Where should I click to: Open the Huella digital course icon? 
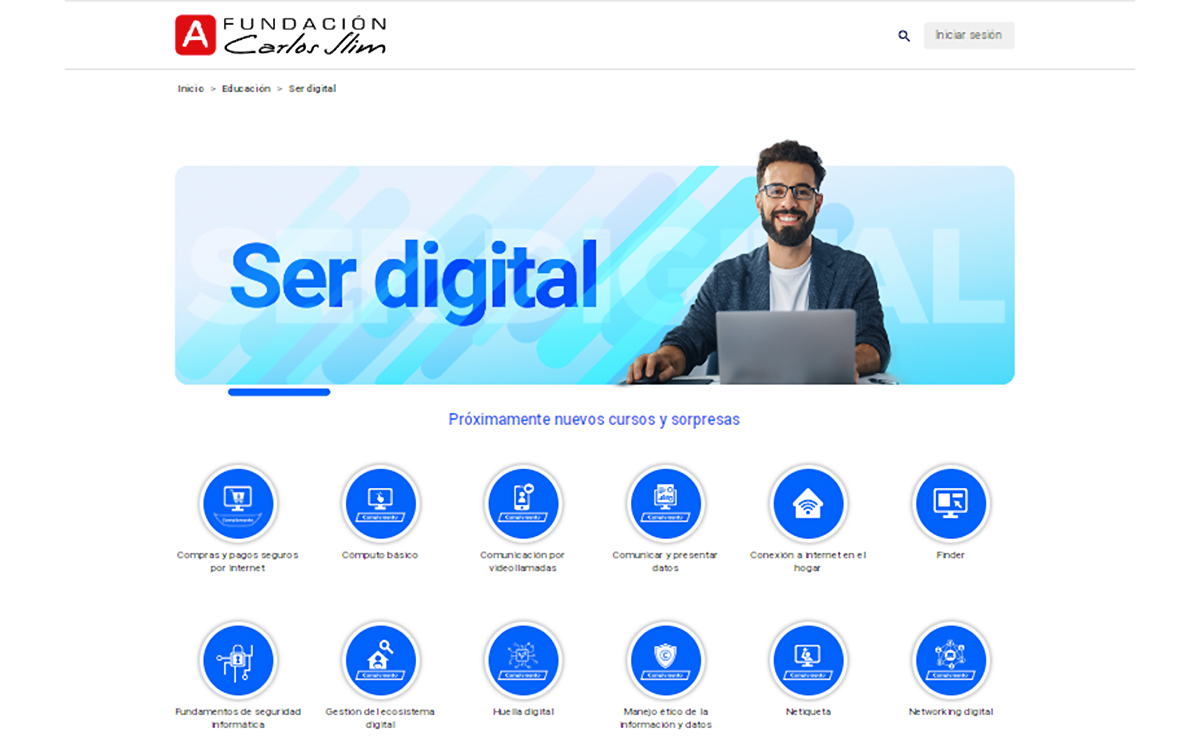click(x=523, y=660)
